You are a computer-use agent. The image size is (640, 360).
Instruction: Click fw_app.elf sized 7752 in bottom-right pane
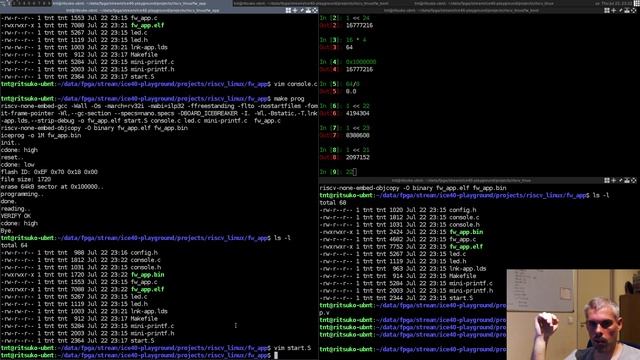[x=466, y=247]
